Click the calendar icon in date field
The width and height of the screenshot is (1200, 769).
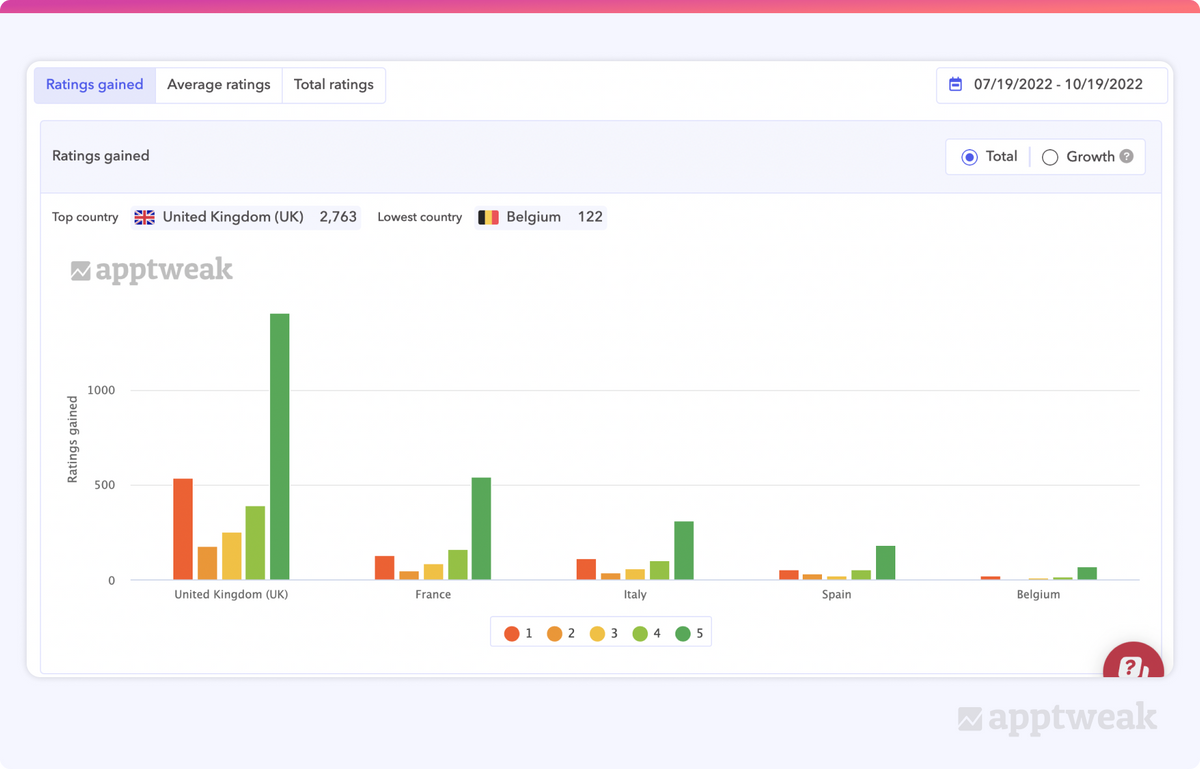[955, 85]
